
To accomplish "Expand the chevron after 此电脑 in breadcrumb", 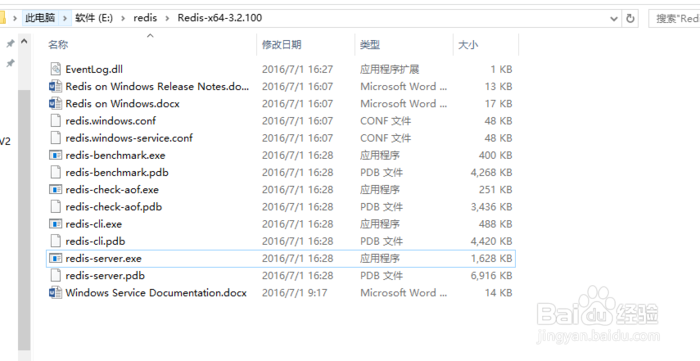I will point(65,18).
